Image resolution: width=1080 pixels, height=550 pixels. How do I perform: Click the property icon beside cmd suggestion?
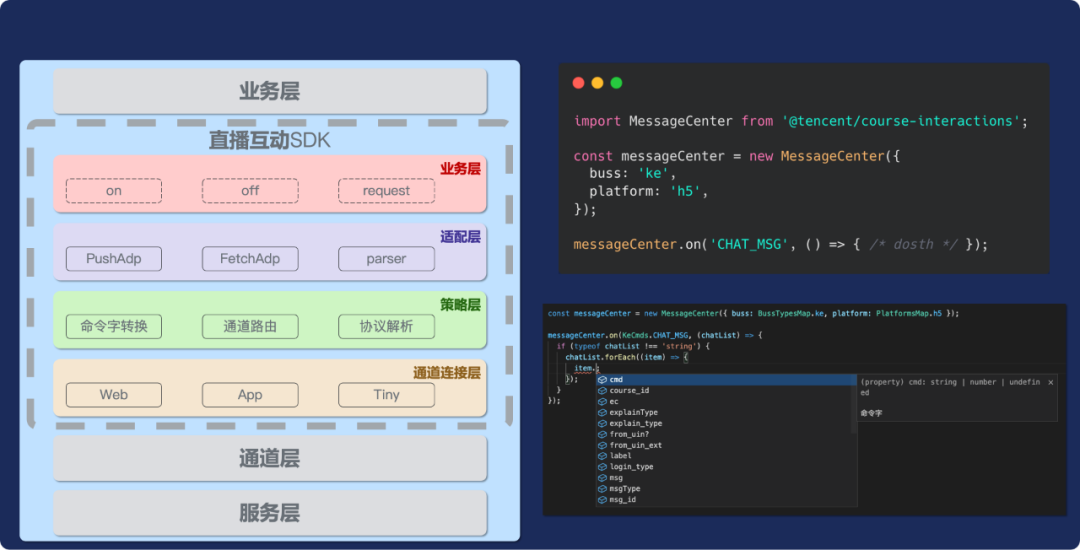[x=602, y=380]
